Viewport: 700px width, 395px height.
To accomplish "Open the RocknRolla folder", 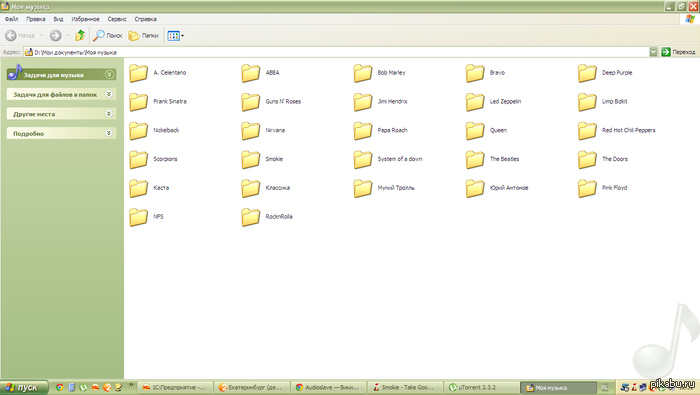I will pyautogui.click(x=267, y=217).
